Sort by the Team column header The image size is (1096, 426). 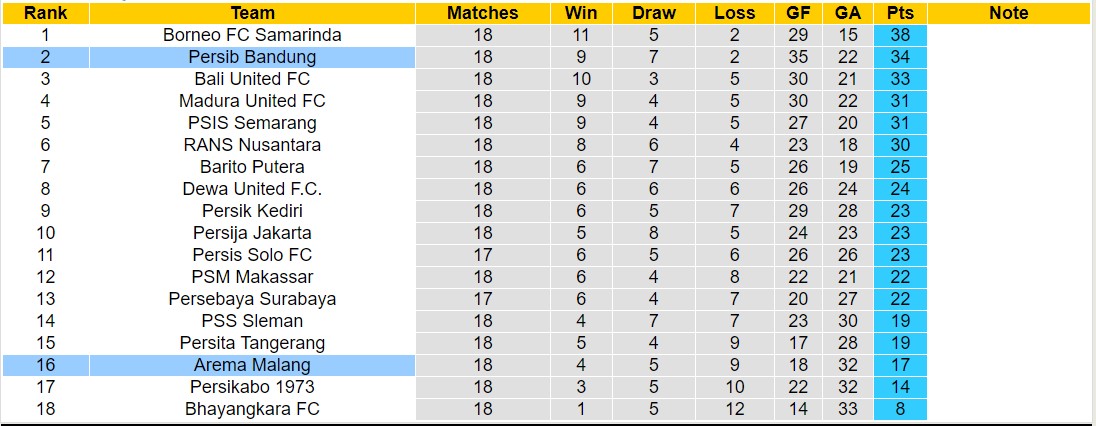coord(252,13)
